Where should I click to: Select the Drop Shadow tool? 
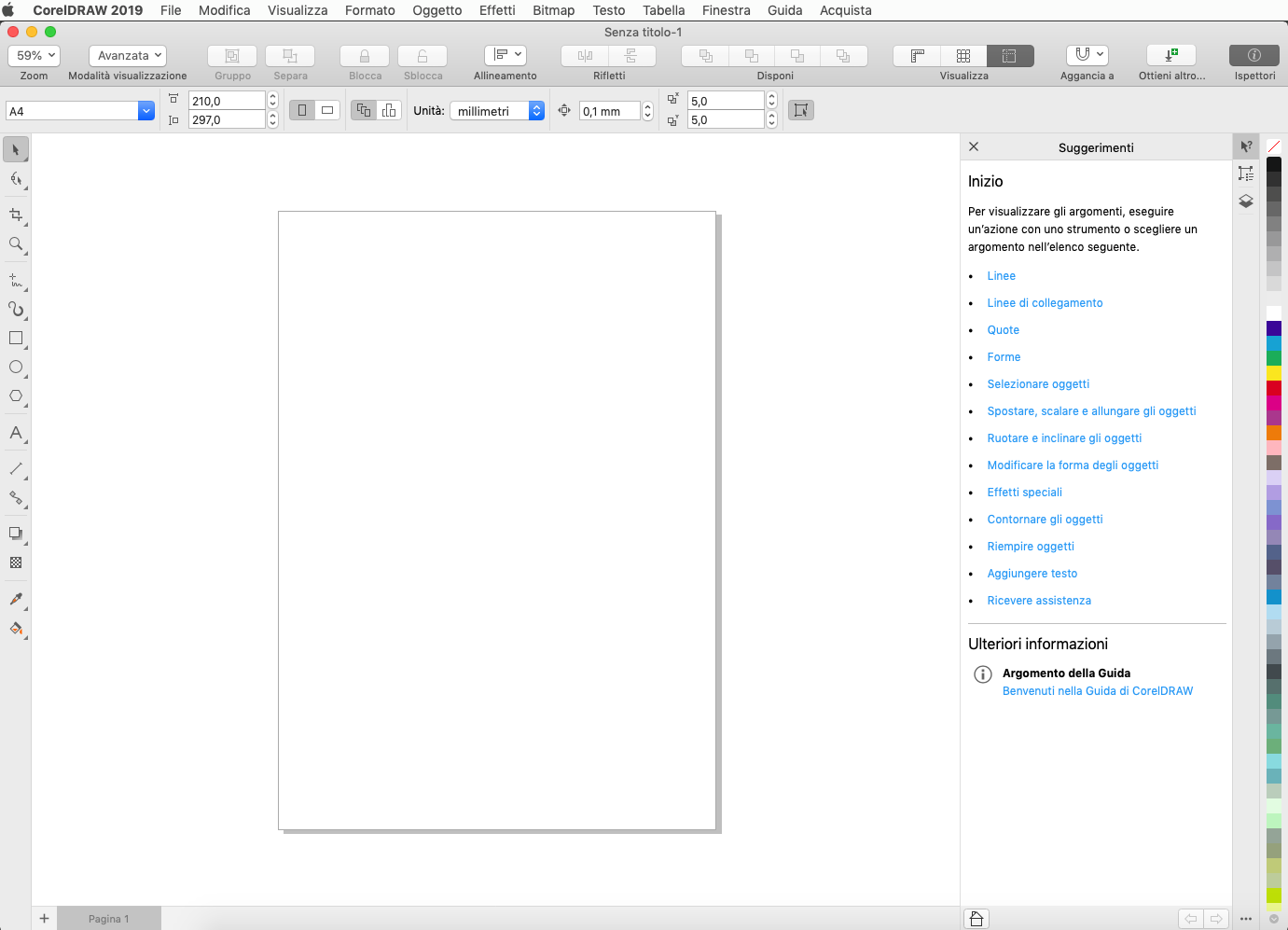point(16,534)
